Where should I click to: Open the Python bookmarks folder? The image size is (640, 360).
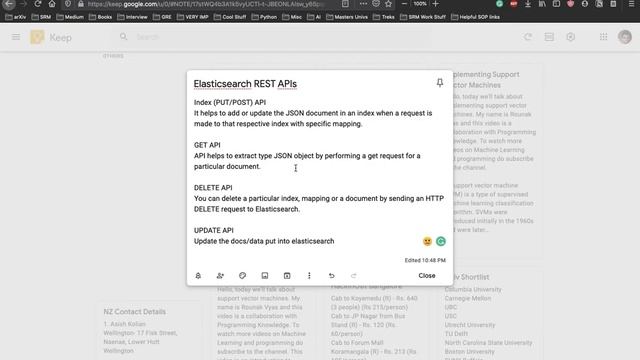(264, 17)
